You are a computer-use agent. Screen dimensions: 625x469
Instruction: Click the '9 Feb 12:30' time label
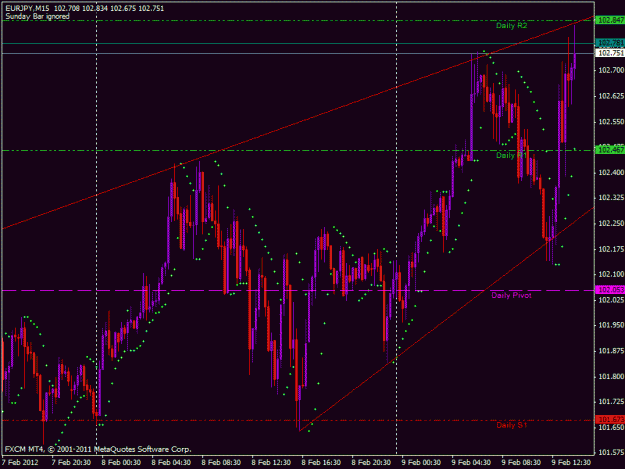[571, 462]
